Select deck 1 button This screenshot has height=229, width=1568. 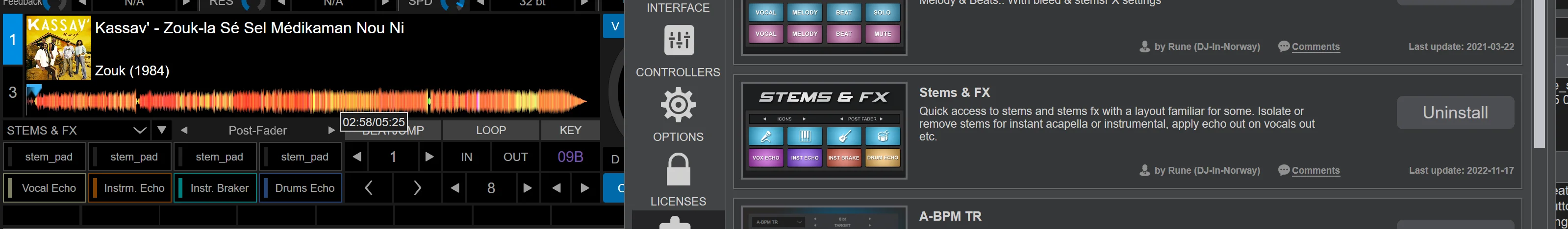pyautogui.click(x=13, y=40)
